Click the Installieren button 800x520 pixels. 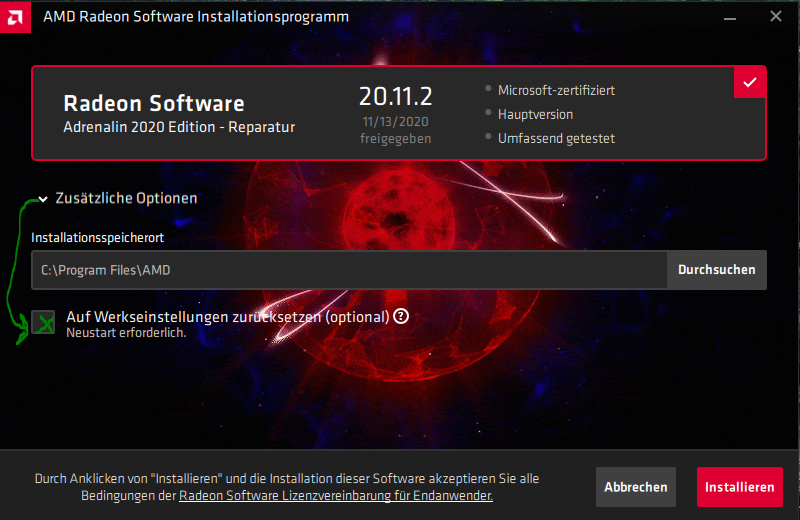739,487
